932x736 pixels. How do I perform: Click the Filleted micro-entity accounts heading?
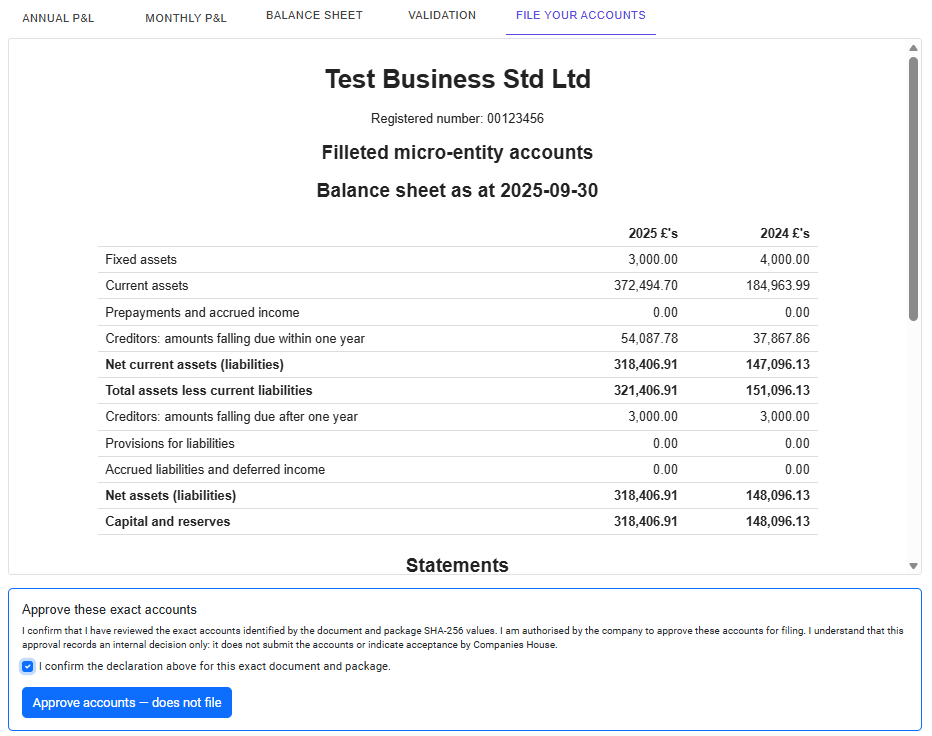point(457,152)
